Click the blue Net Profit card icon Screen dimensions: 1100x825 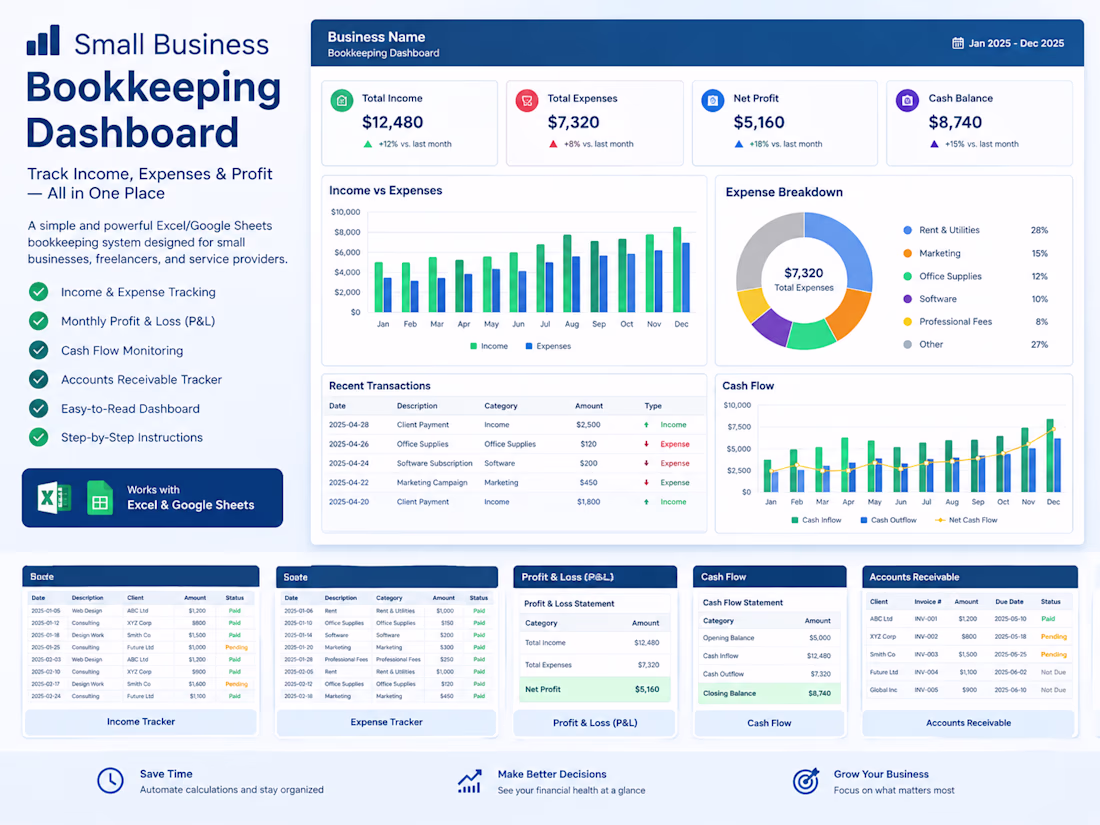[713, 101]
